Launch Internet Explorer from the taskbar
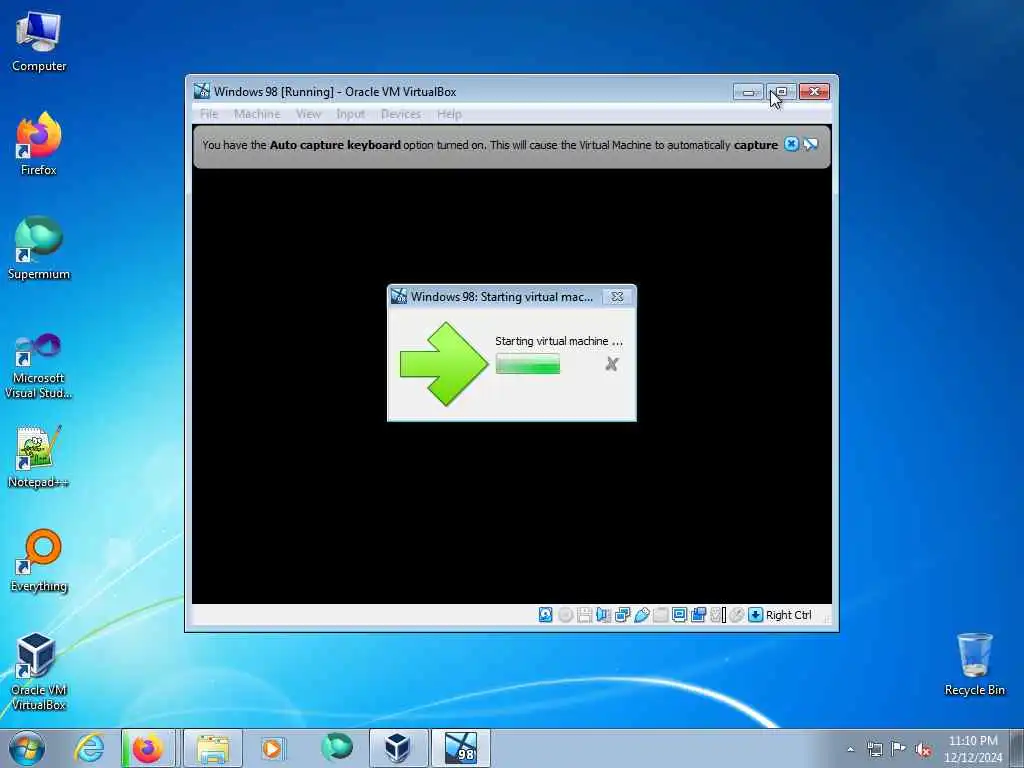This screenshot has height=768, width=1024. click(89, 748)
